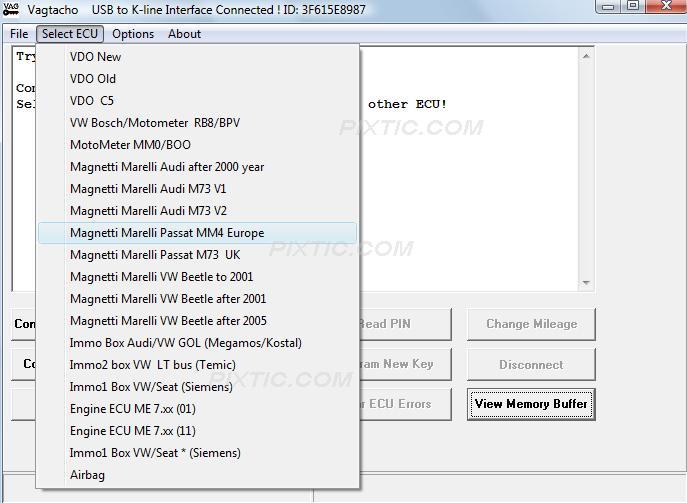Select the Airbag ECU option

87,475
